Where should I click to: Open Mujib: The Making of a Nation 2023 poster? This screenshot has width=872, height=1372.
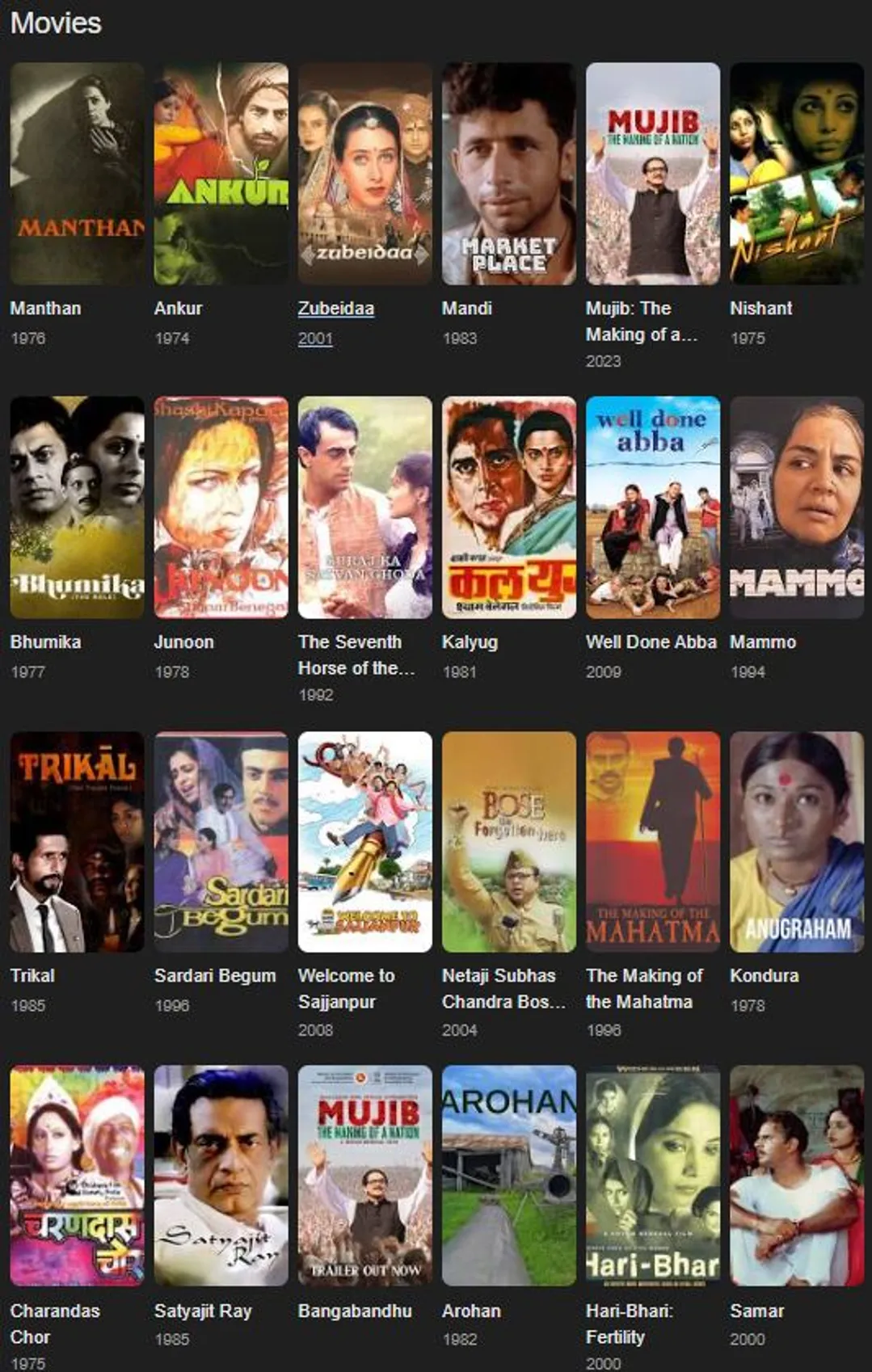point(652,174)
